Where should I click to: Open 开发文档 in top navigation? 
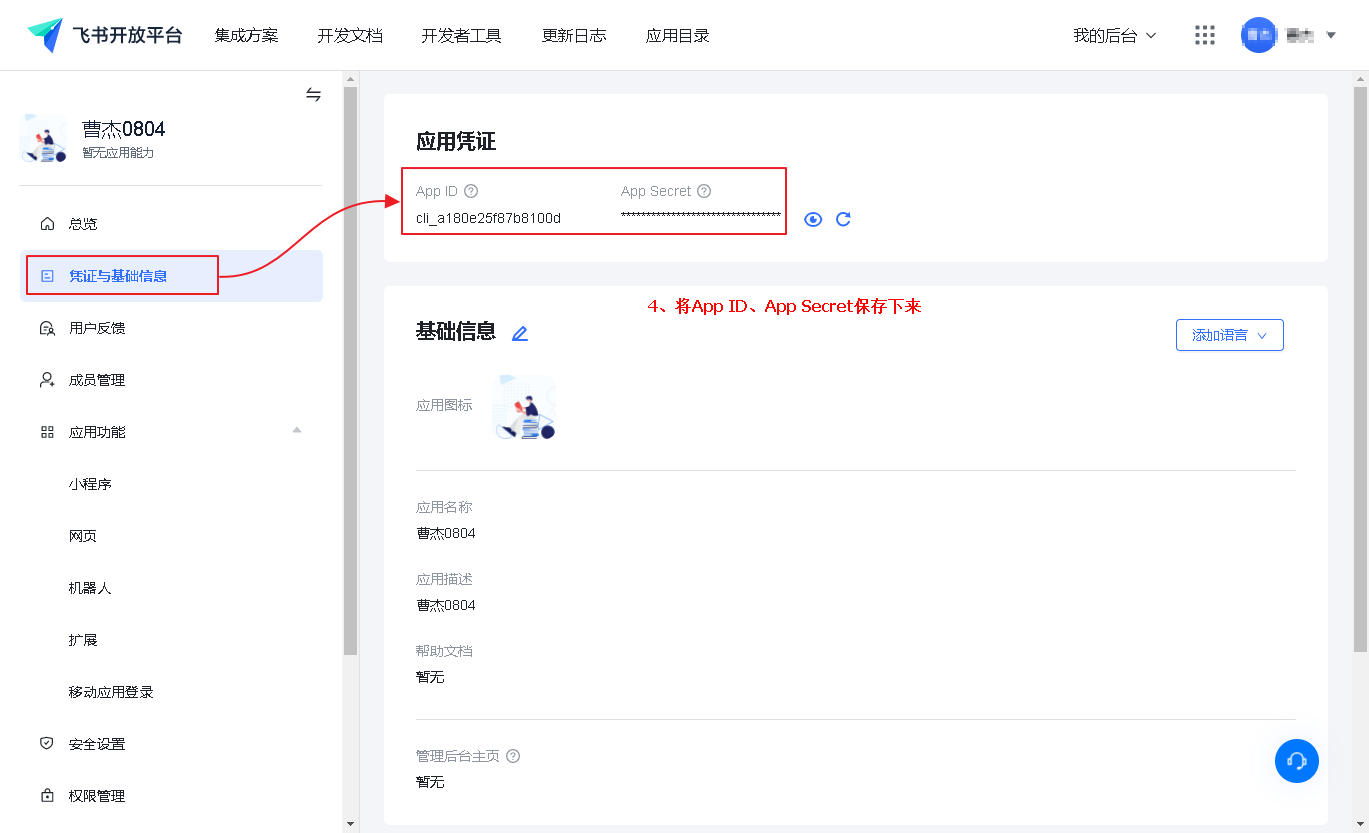[x=350, y=35]
